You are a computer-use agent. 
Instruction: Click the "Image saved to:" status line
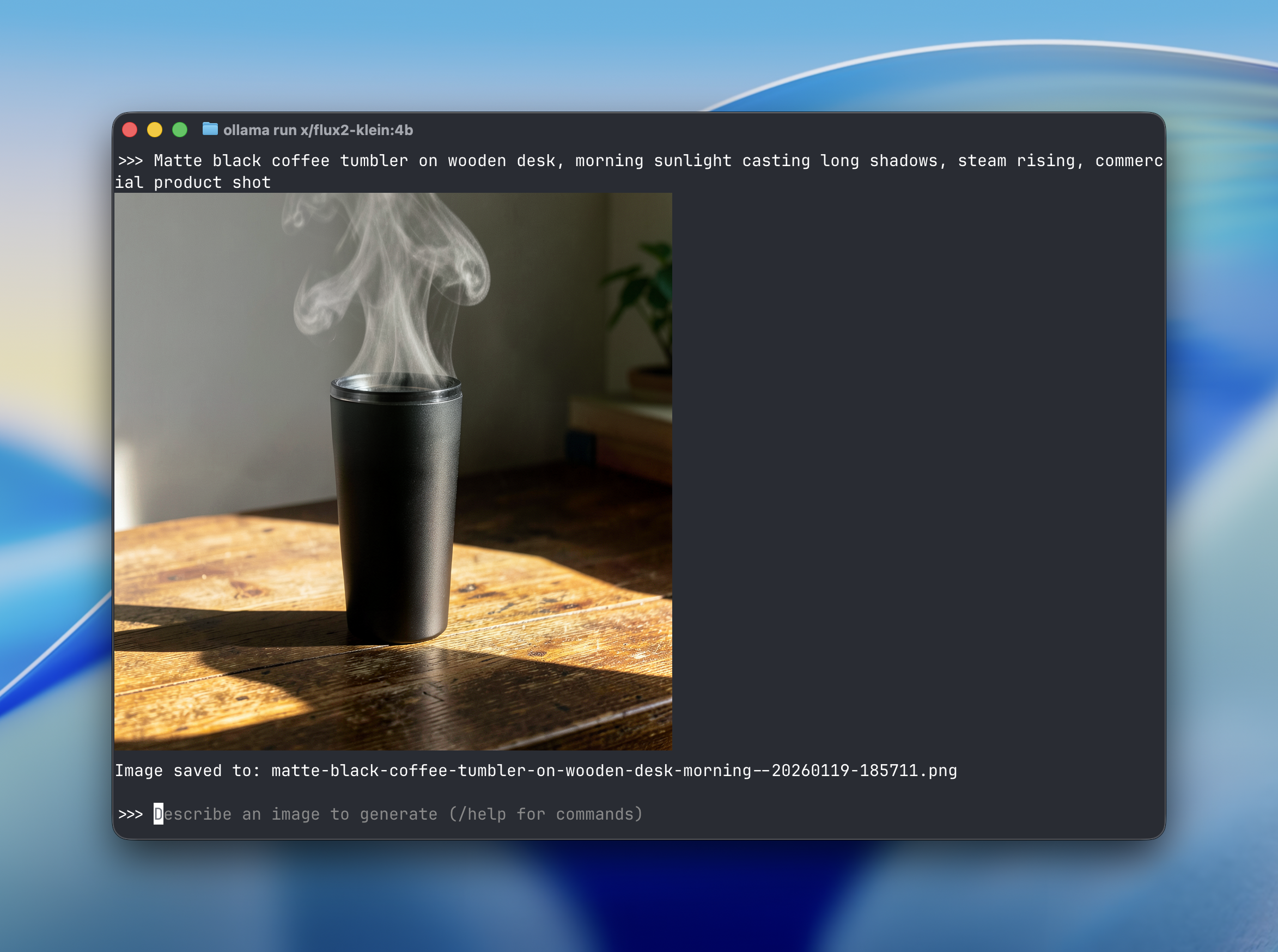(190, 771)
